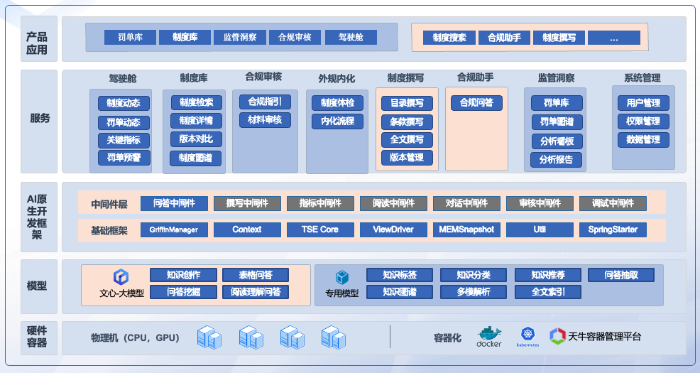
Task: Select the 目录撰写 box
Action: (x=407, y=104)
